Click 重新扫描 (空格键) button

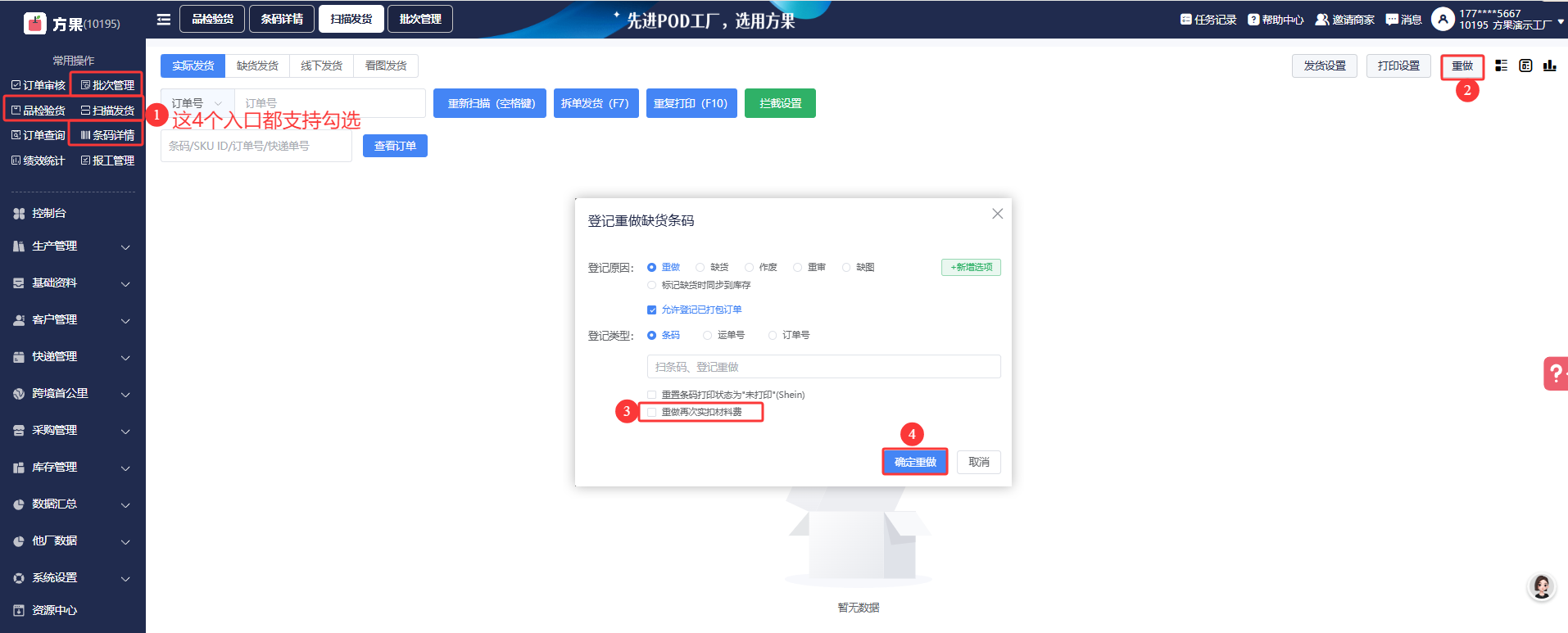pyautogui.click(x=490, y=103)
